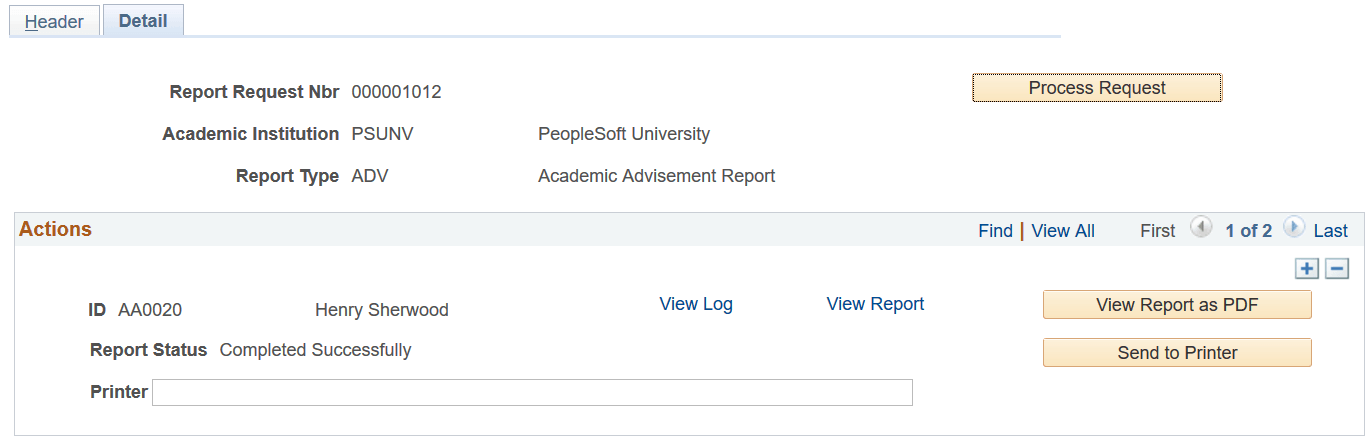The width and height of the screenshot is (1372, 445).
Task: Click the Actions section heading
Action: [x=56, y=229]
